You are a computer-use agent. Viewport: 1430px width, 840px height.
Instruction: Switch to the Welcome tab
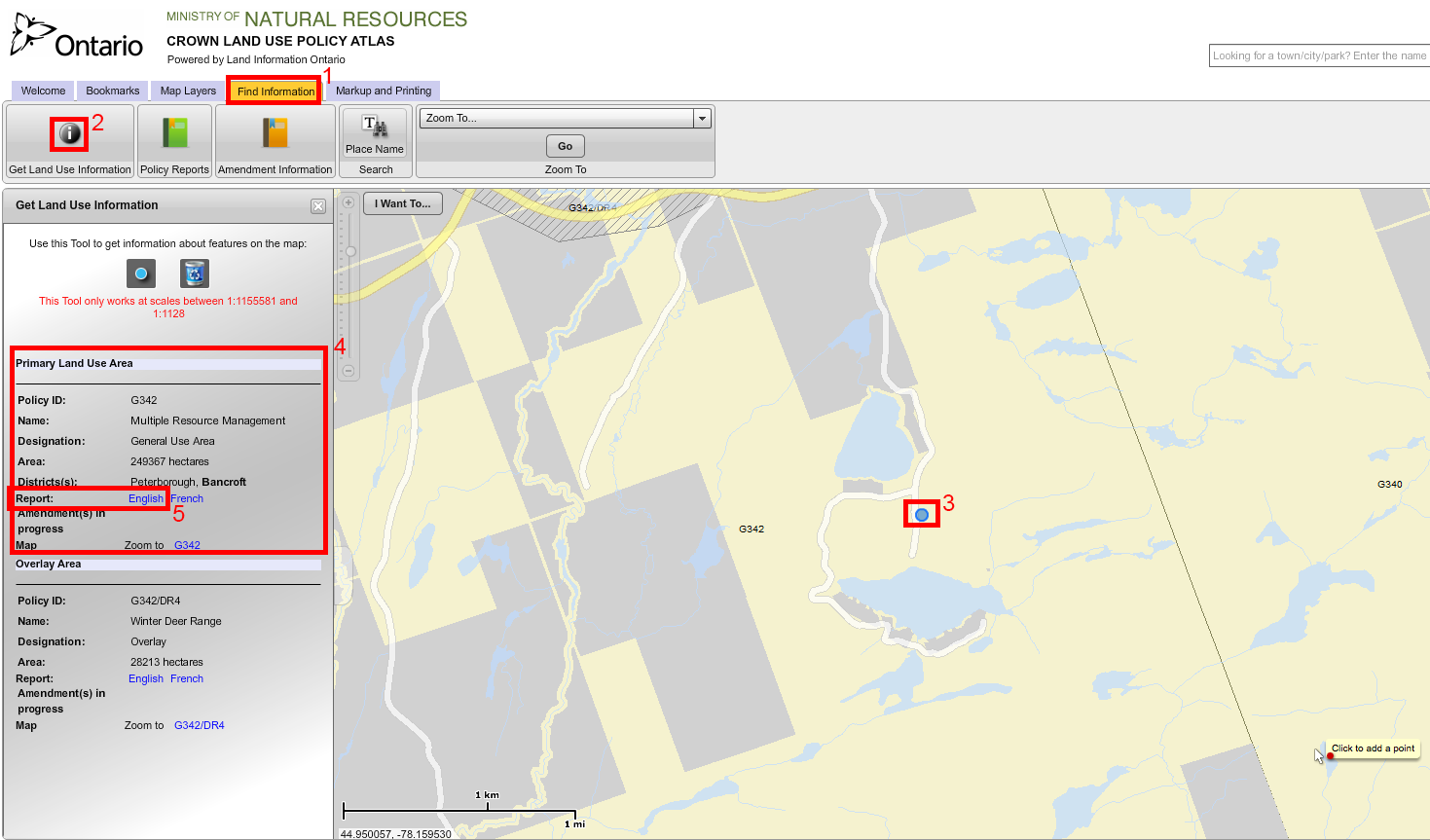pos(43,91)
